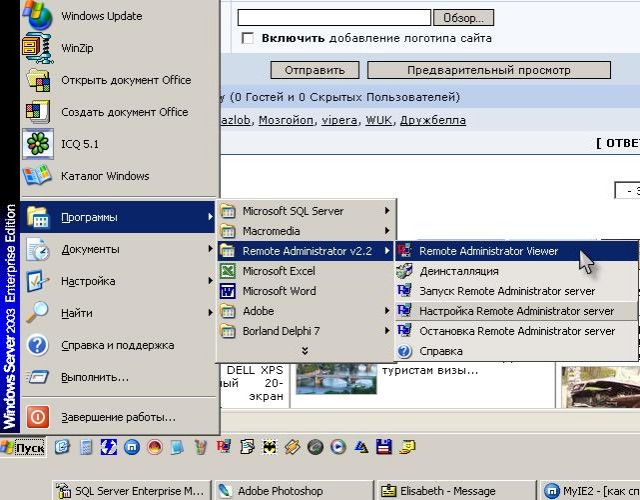Click the bridge photo thumbnail
Viewport: 640px width, 500px height.
(336, 378)
